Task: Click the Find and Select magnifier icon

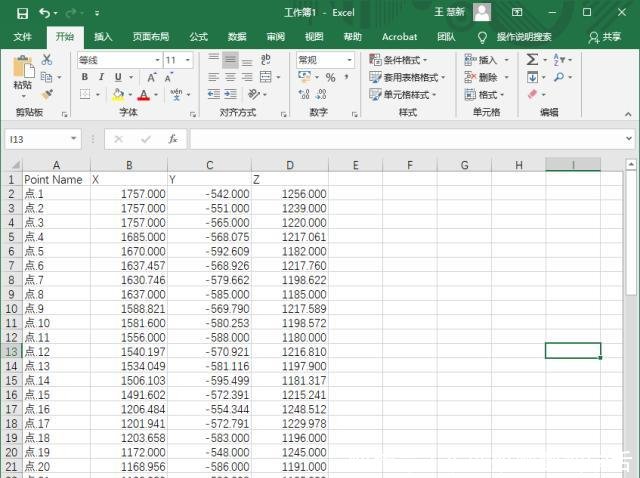Action: coord(558,77)
